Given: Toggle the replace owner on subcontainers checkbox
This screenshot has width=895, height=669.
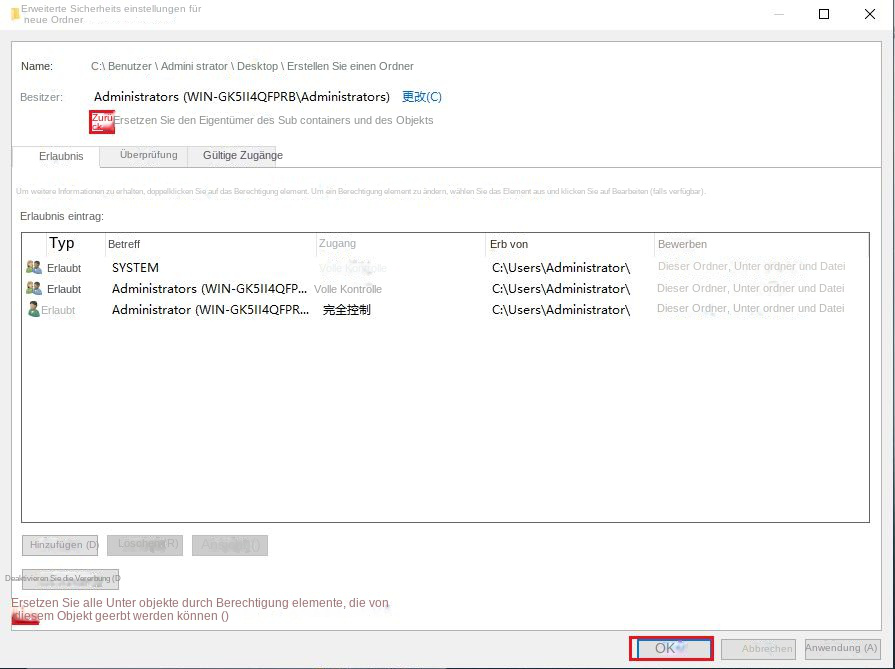Looking at the screenshot, I should [102, 121].
